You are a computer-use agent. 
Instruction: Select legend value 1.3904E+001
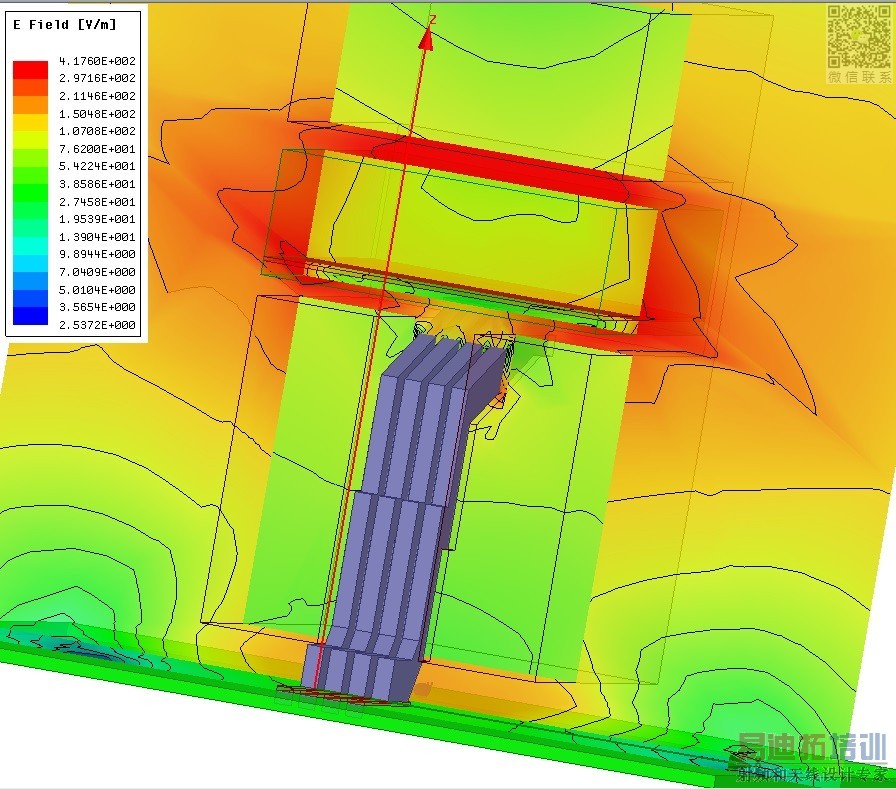(97, 237)
